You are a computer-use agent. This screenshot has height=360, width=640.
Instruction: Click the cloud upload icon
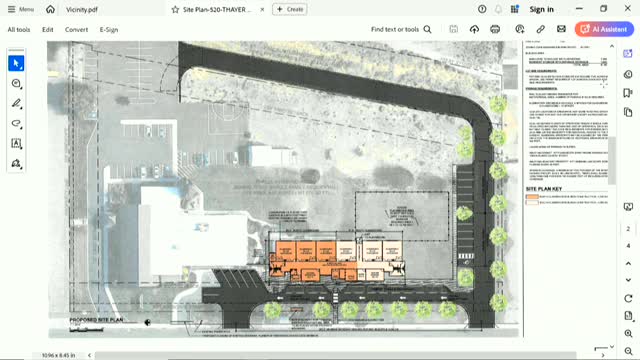coord(474,29)
